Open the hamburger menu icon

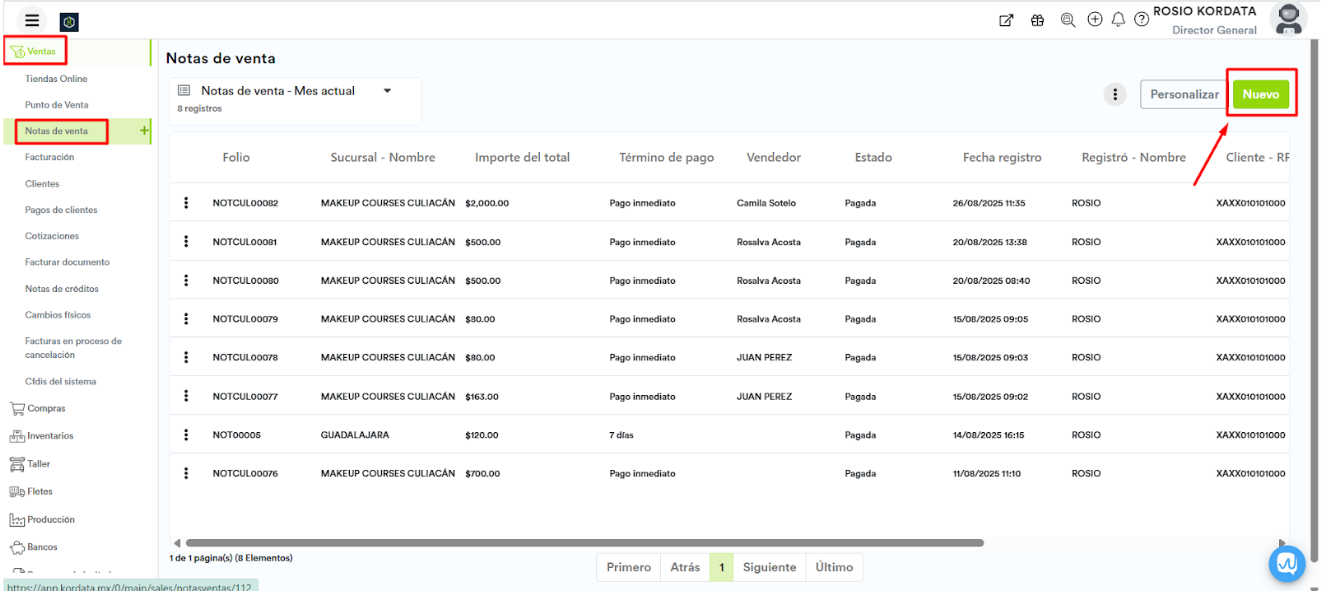(33, 20)
